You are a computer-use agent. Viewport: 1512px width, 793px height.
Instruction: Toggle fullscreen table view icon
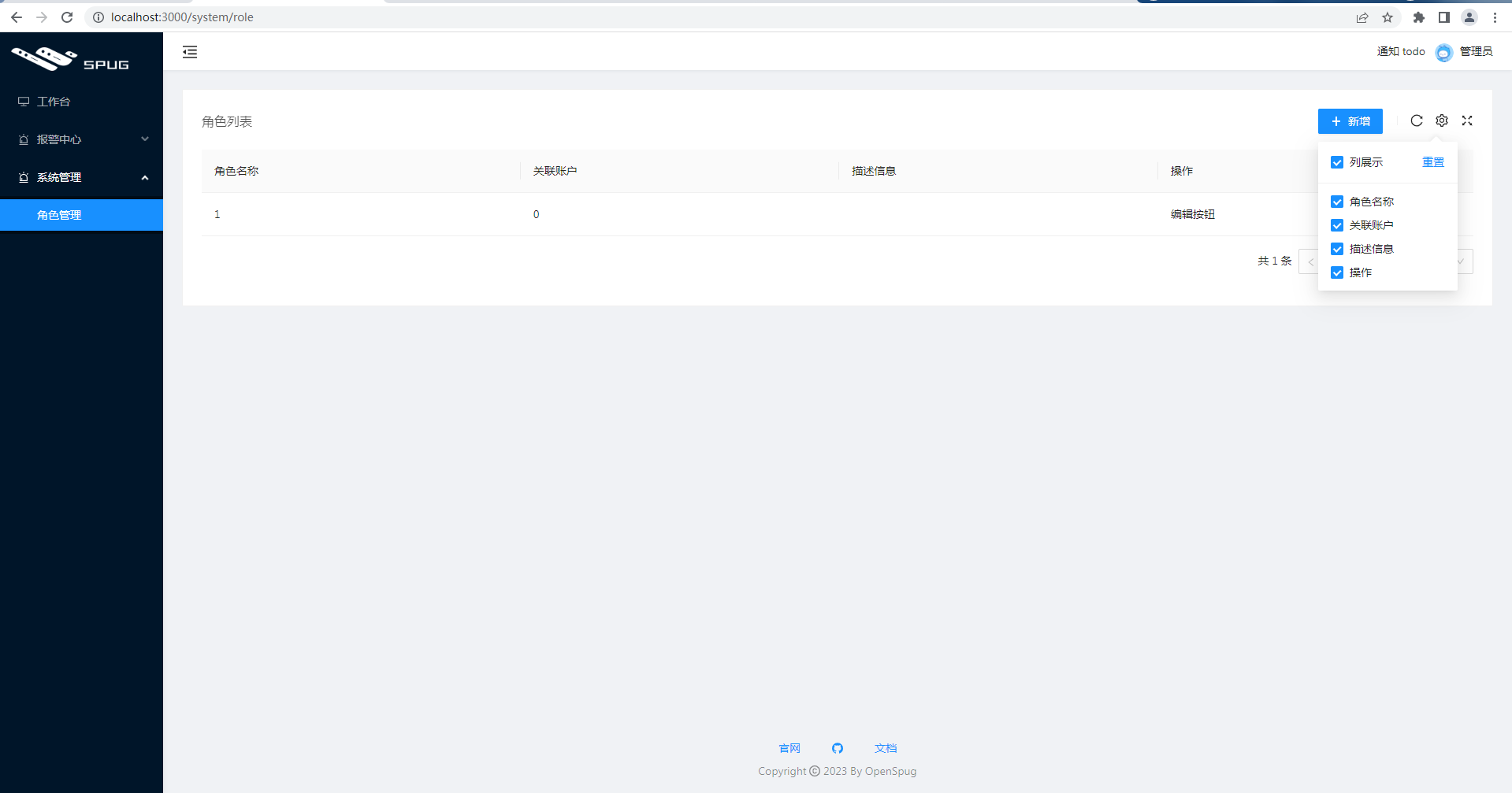click(1467, 120)
